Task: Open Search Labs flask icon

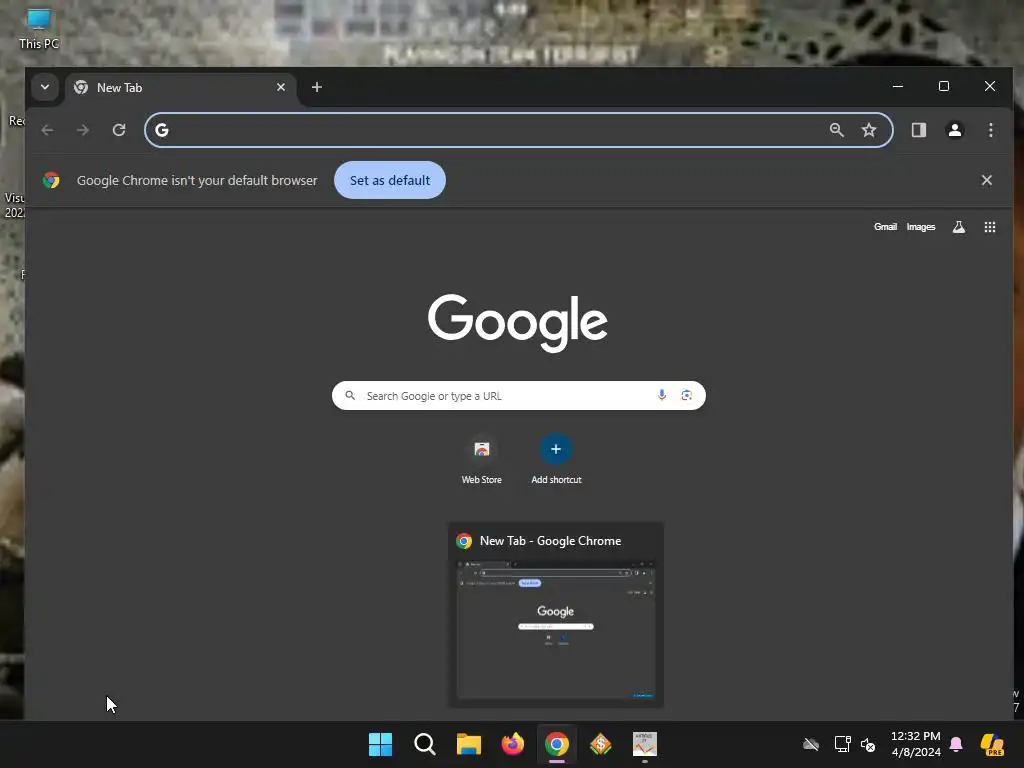Action: 959,227
